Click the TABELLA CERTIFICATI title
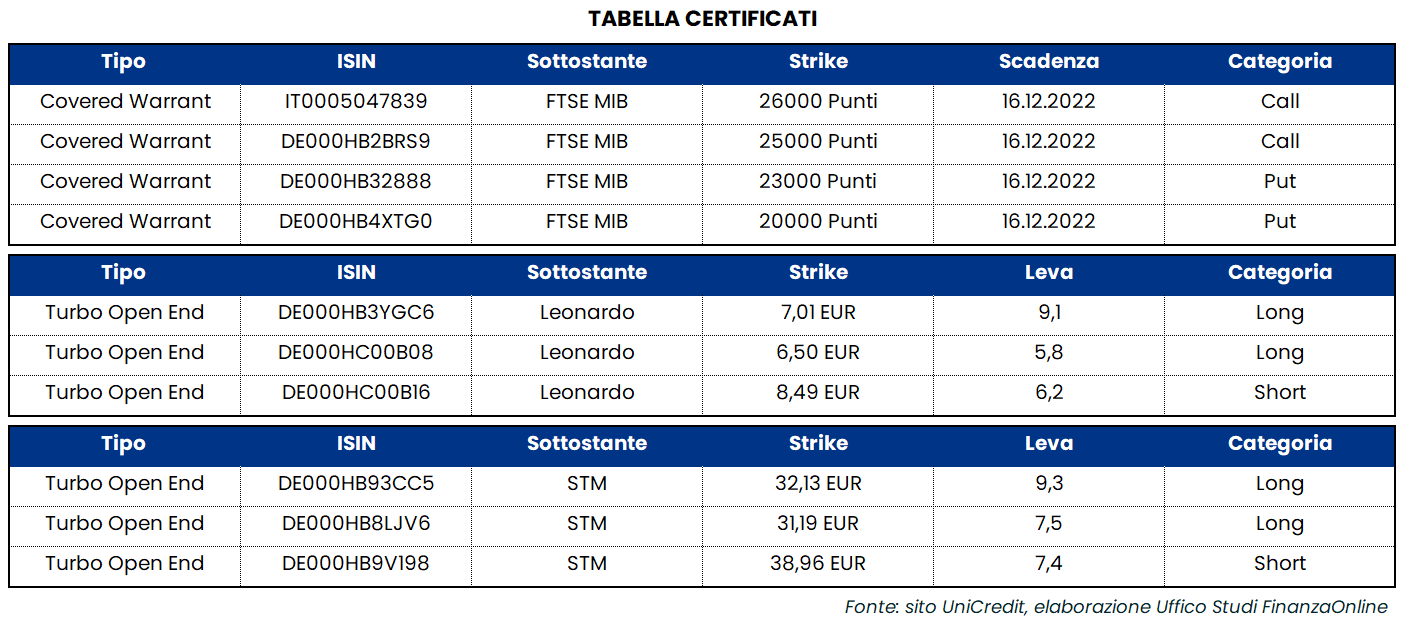This screenshot has height=631, width=1405. [702, 19]
